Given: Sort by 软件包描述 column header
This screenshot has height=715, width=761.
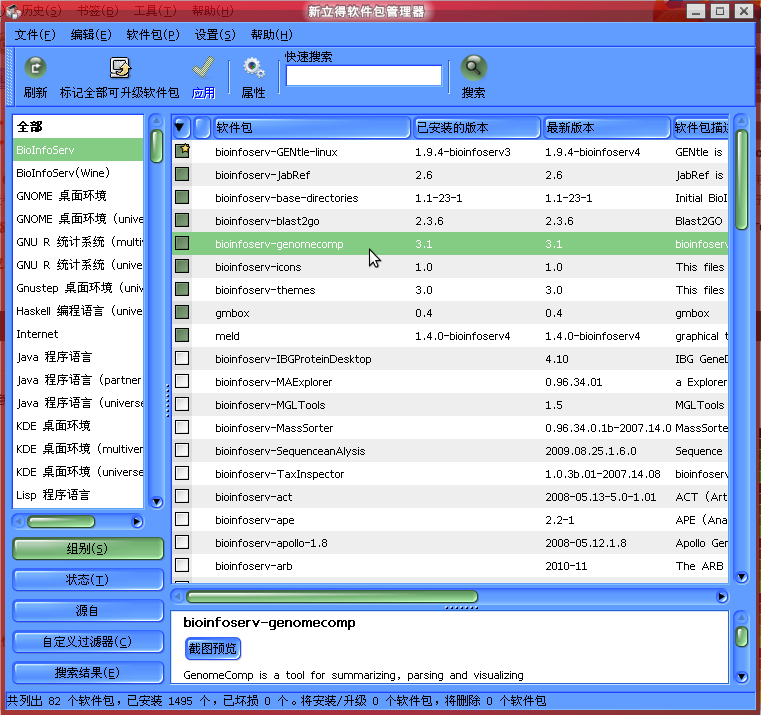Looking at the screenshot, I should point(700,127).
